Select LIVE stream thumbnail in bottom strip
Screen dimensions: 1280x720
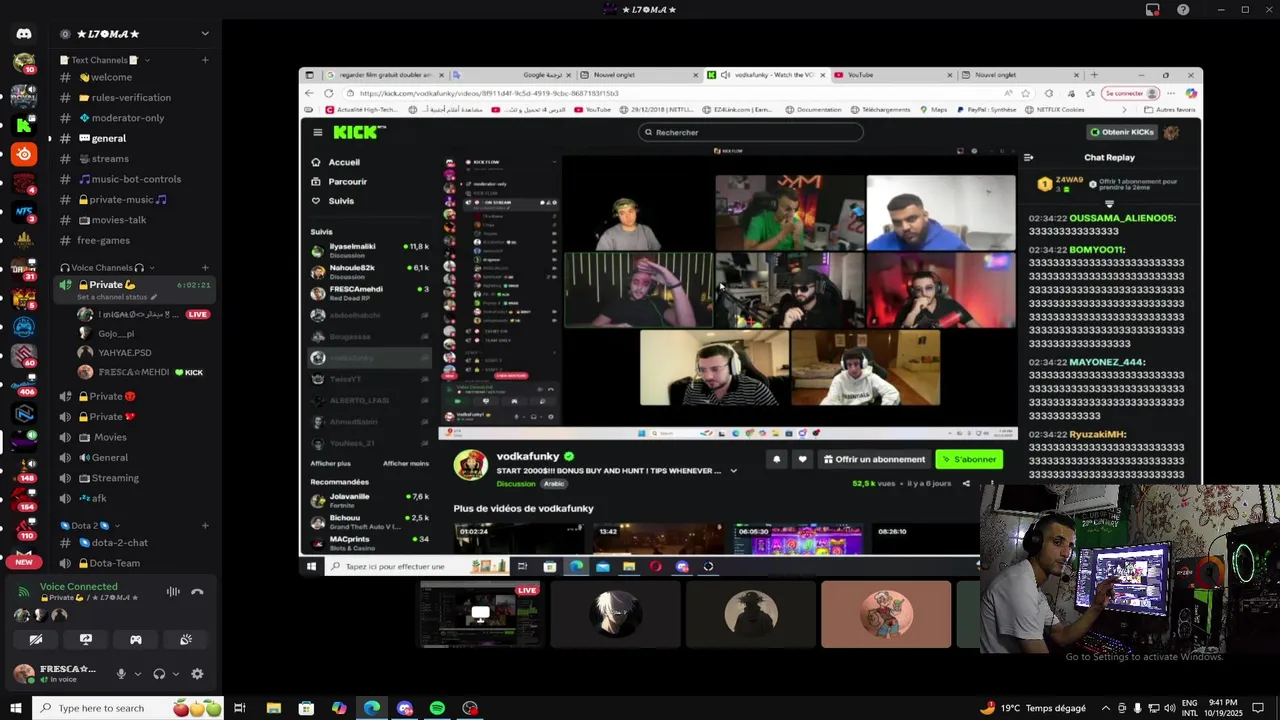pos(480,614)
